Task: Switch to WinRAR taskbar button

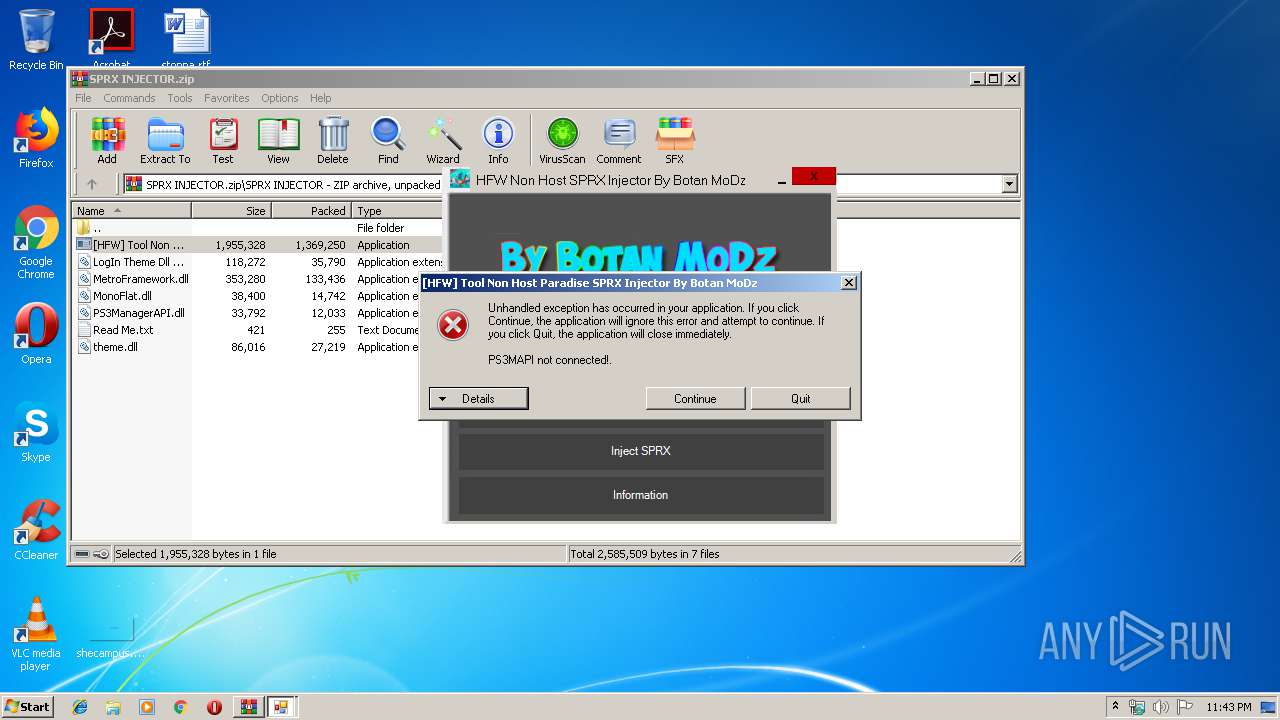Action: [248, 707]
